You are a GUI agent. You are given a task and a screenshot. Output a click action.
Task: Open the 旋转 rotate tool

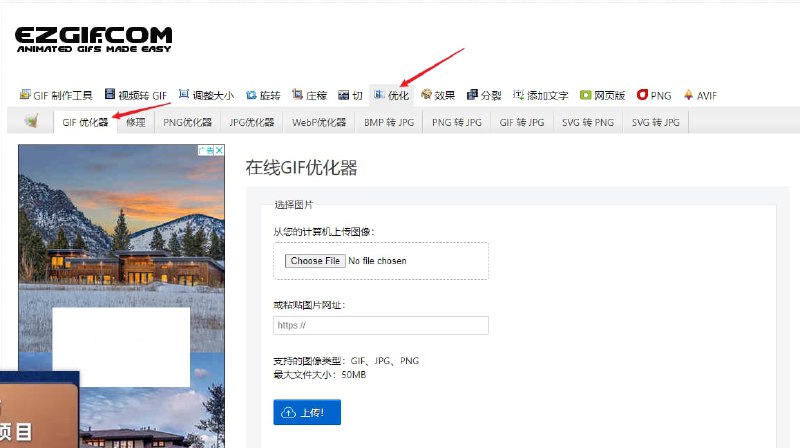(x=263, y=95)
